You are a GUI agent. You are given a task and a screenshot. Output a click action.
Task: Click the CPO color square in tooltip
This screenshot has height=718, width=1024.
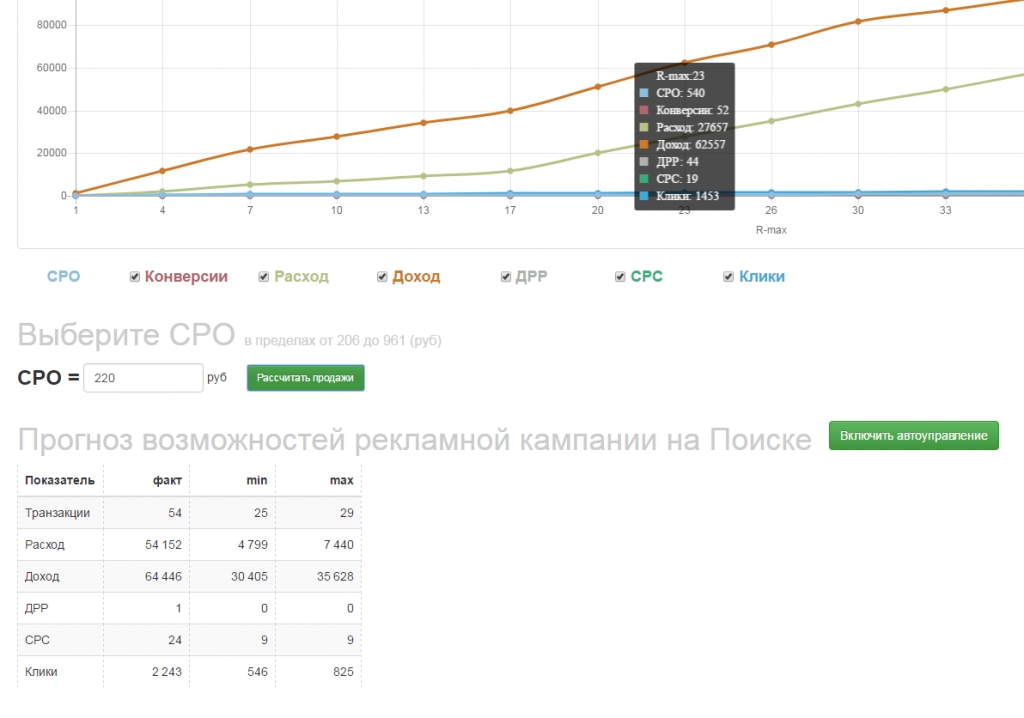[x=644, y=93]
